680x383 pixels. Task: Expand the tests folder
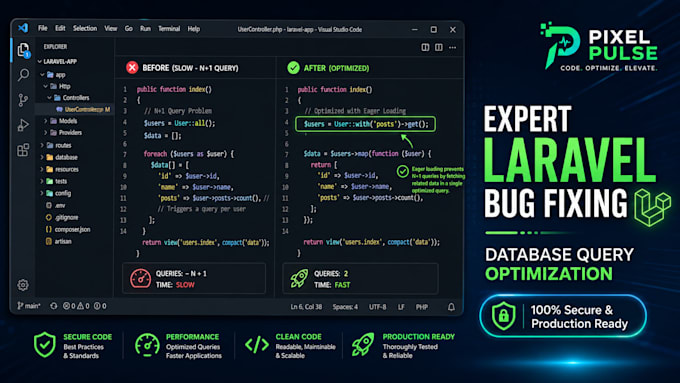[x=42, y=181]
